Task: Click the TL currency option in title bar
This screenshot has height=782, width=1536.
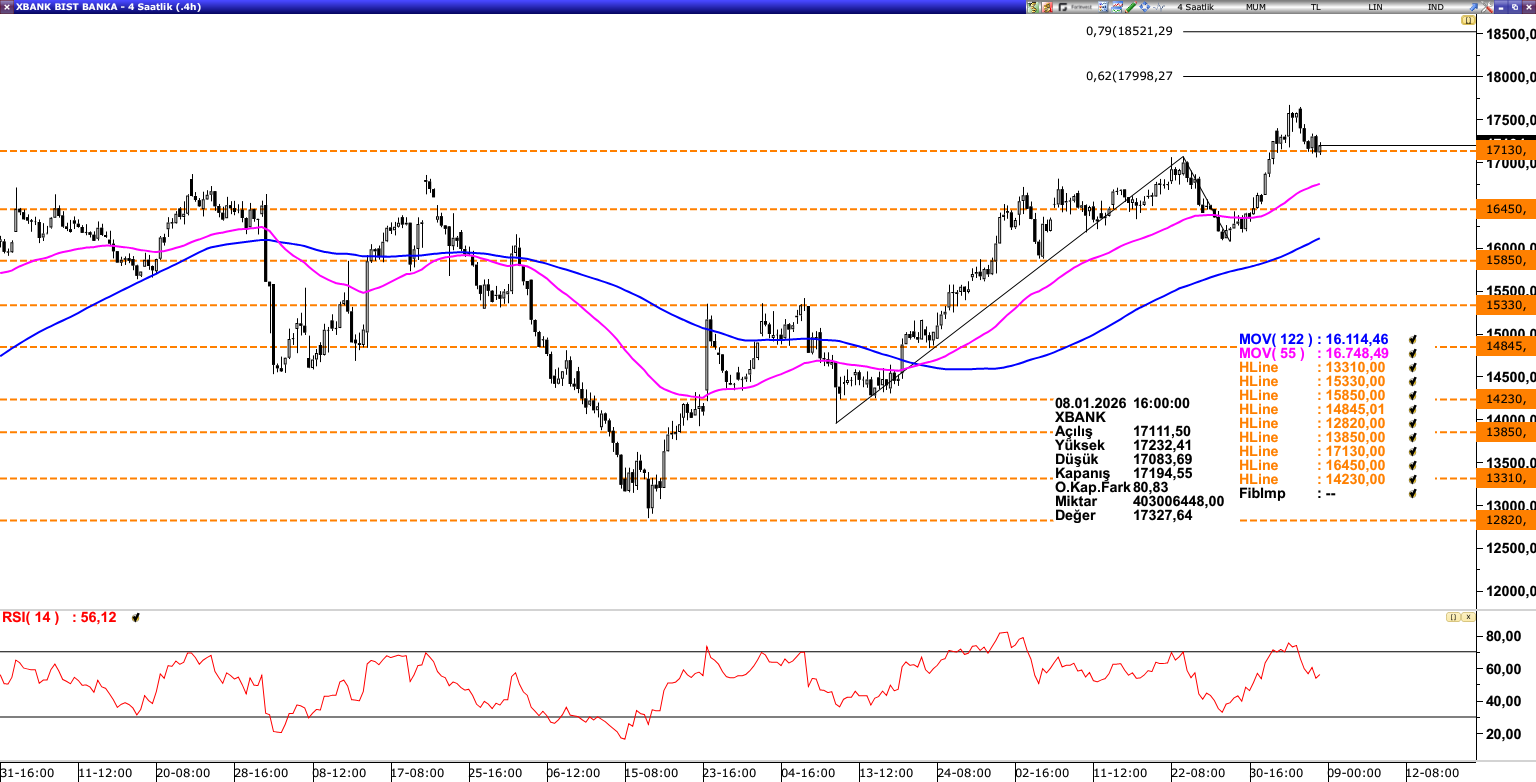Action: [1316, 7]
